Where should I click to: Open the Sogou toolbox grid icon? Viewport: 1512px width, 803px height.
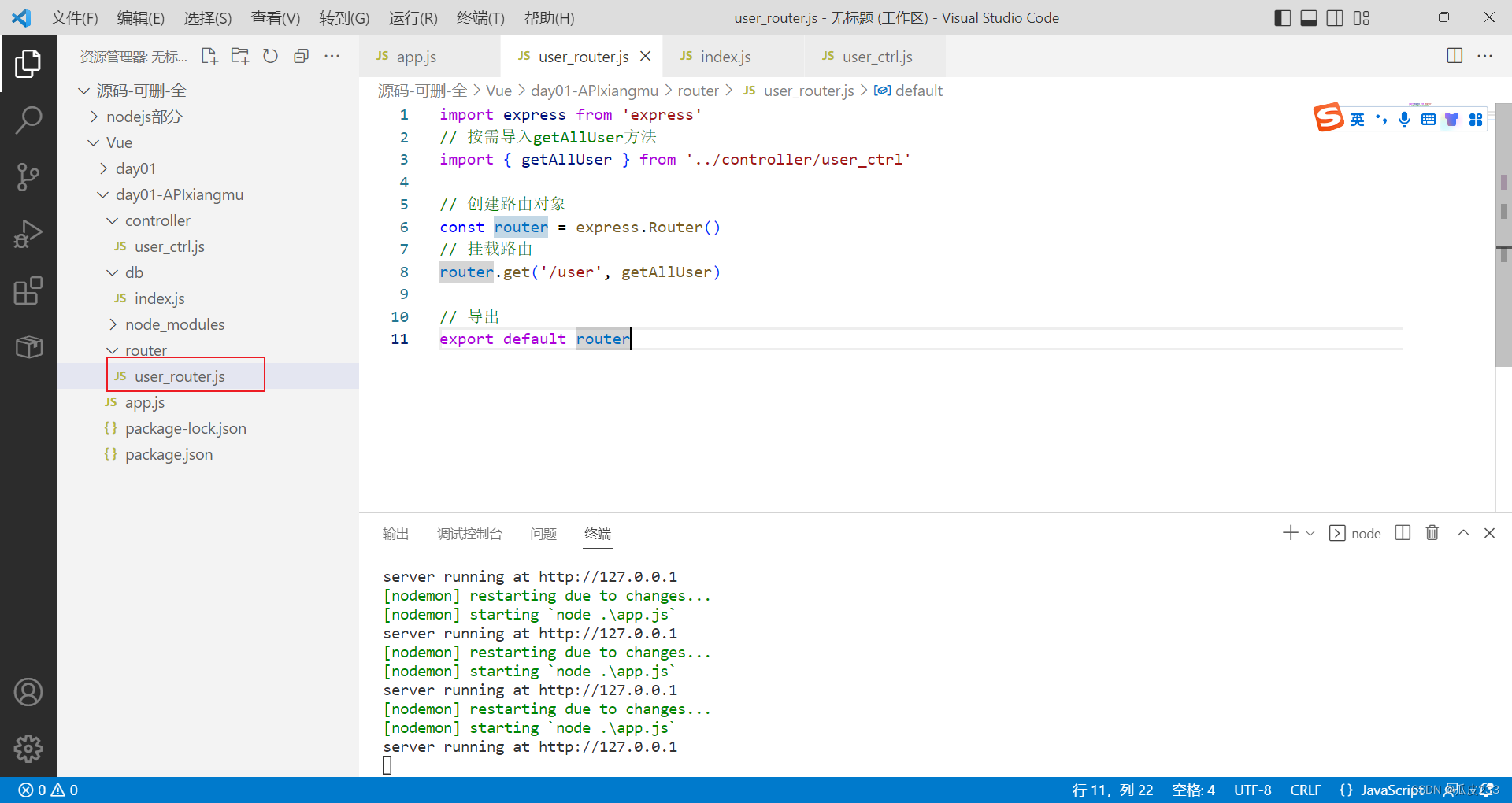tap(1476, 119)
